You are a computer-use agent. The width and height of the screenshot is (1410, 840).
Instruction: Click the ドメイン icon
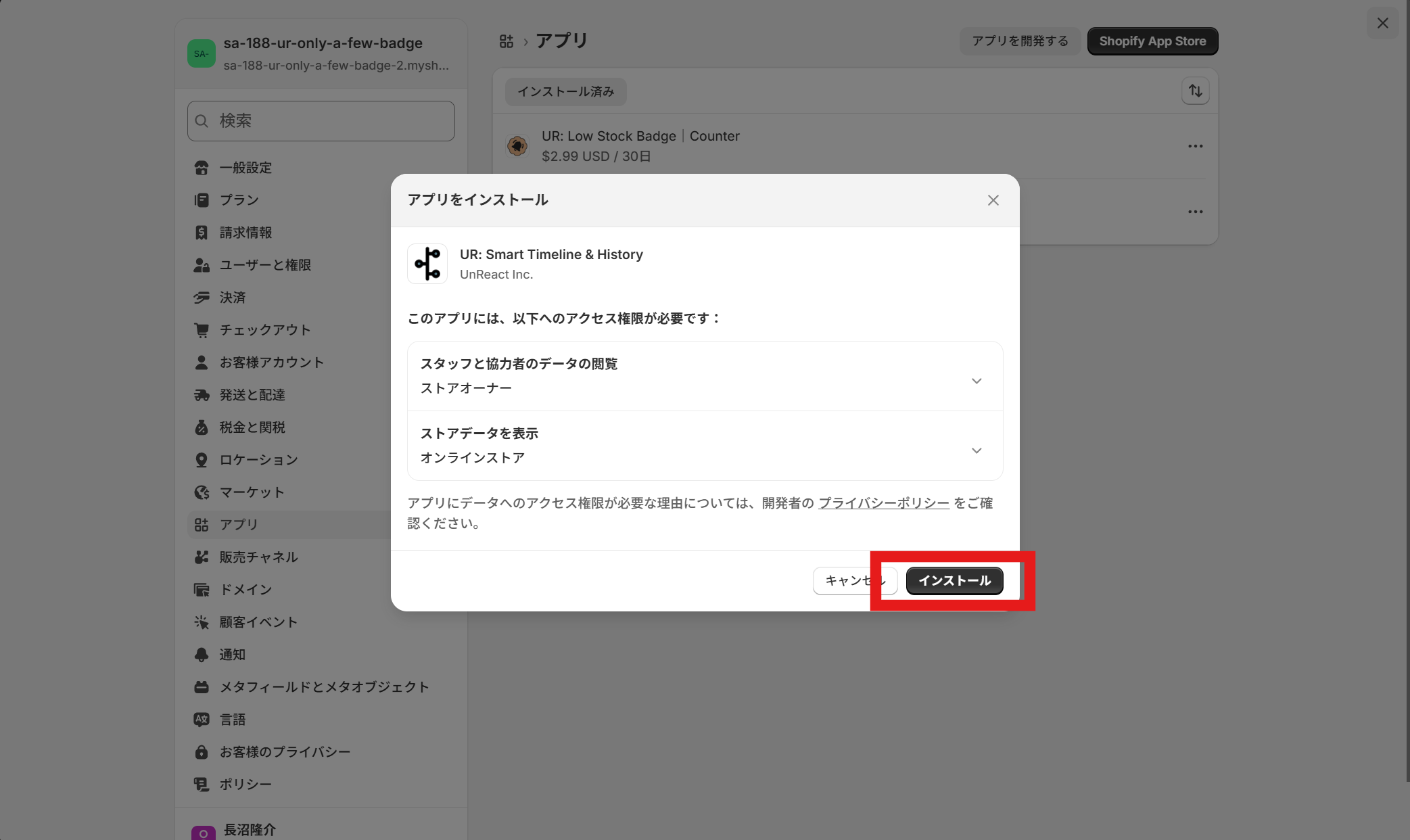(201, 590)
